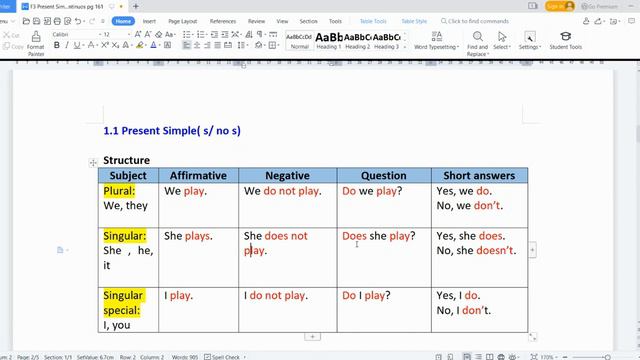This screenshot has height=360, width=640.
Task: Click the Print icon in quick access bar
Action: [57, 21]
